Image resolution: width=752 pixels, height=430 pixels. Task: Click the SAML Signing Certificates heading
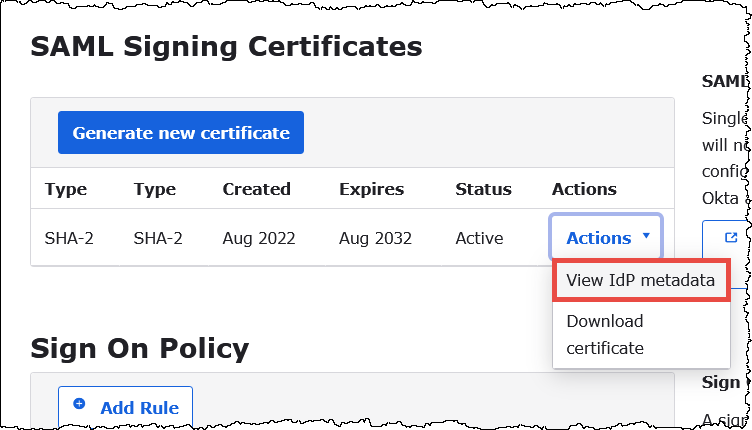pos(227,46)
